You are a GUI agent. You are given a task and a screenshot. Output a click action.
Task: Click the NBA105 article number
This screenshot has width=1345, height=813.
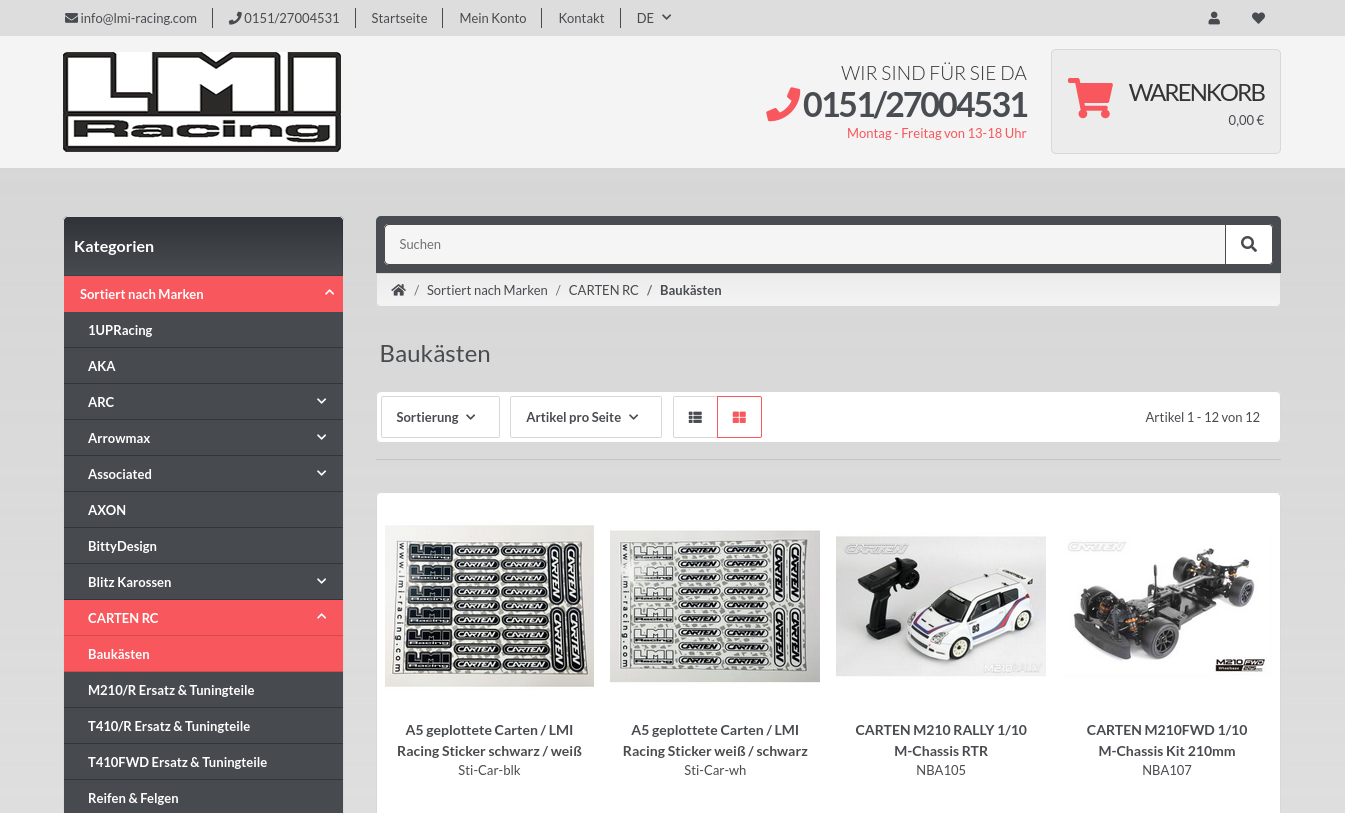941,770
